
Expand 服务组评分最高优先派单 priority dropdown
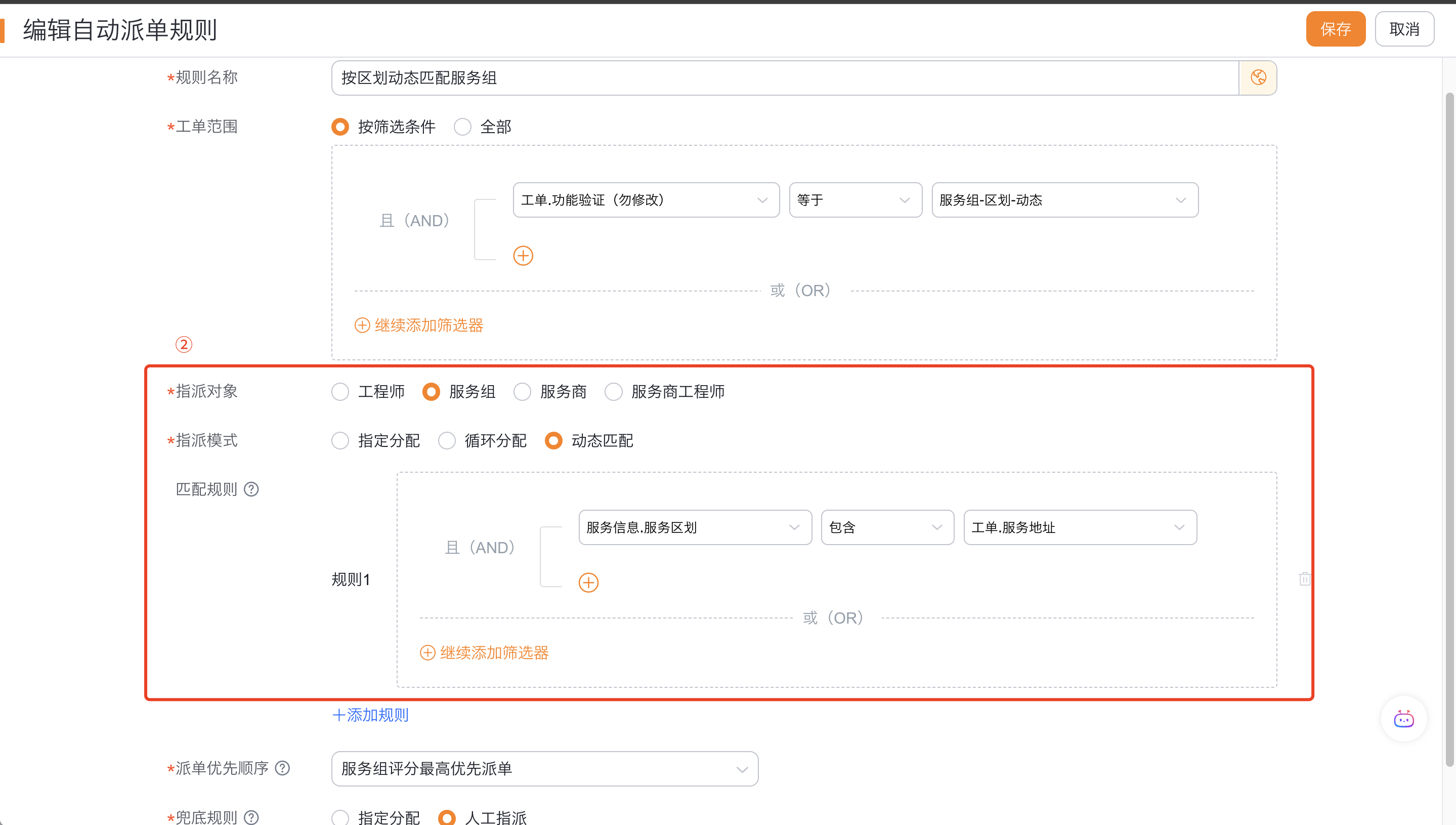[x=544, y=768]
